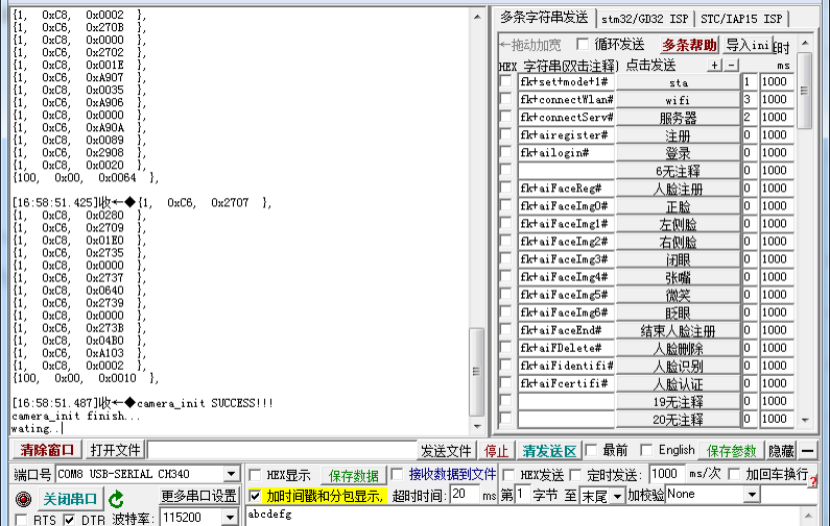Click the fk+connectWlan# string field
Image resolution: width=830 pixels, height=526 pixels.
tap(566, 99)
